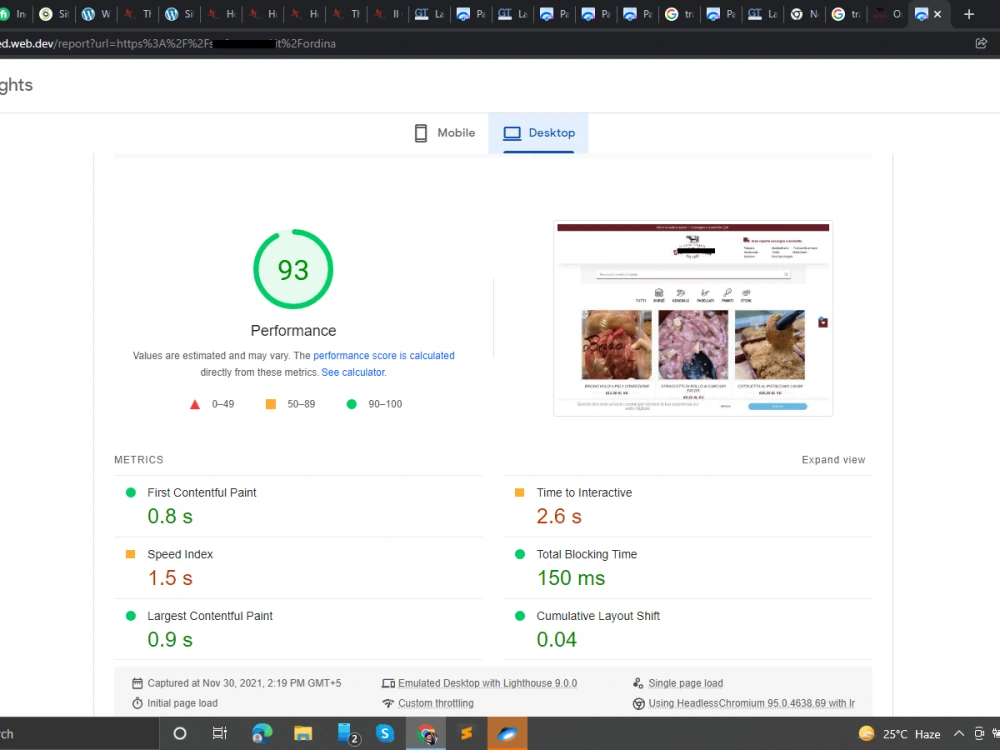Screen dimensions: 1000x750
Task: Click the 'First Contentful Paint' metric label
Action: (x=202, y=492)
